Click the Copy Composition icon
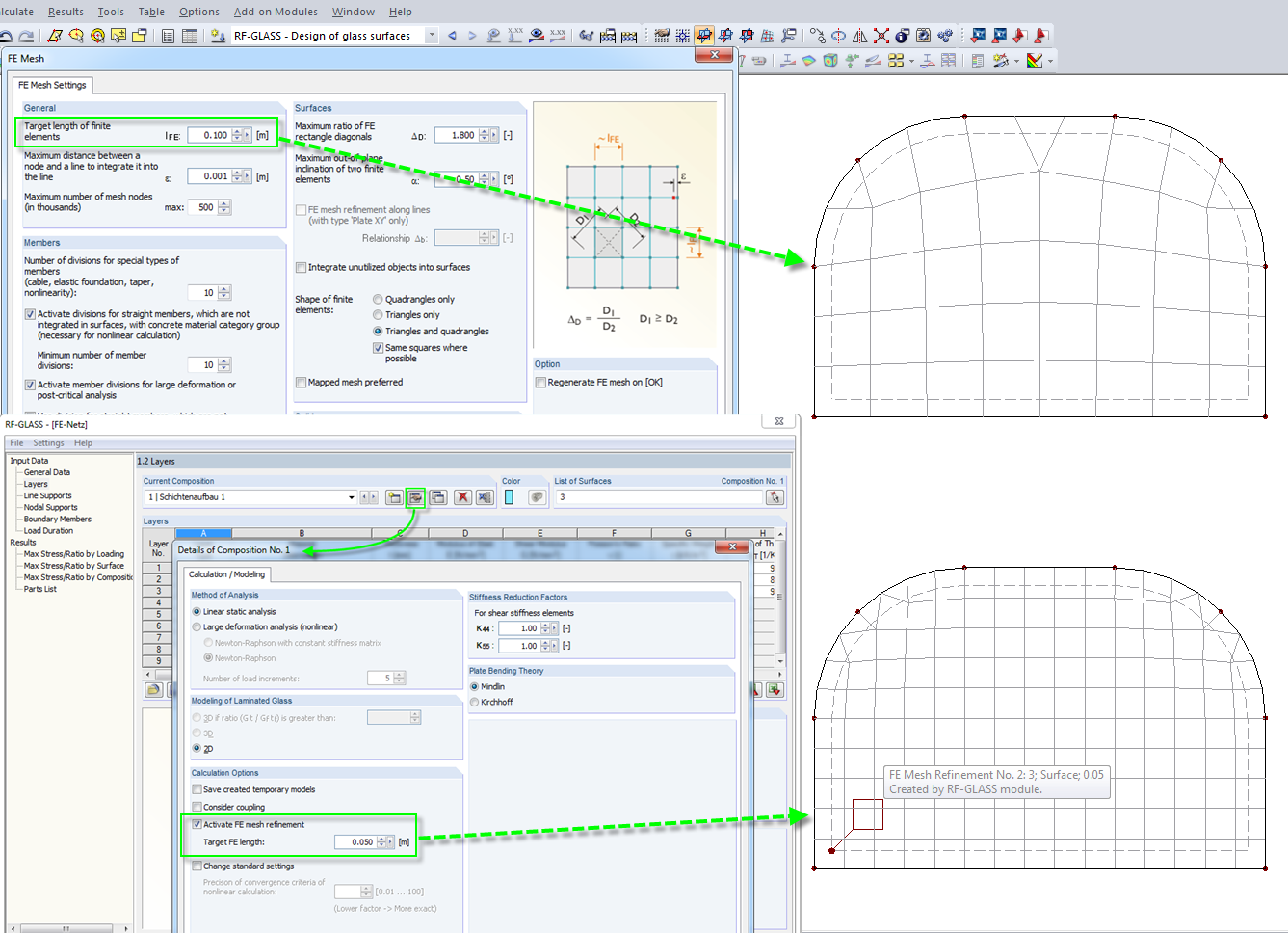 (x=438, y=497)
